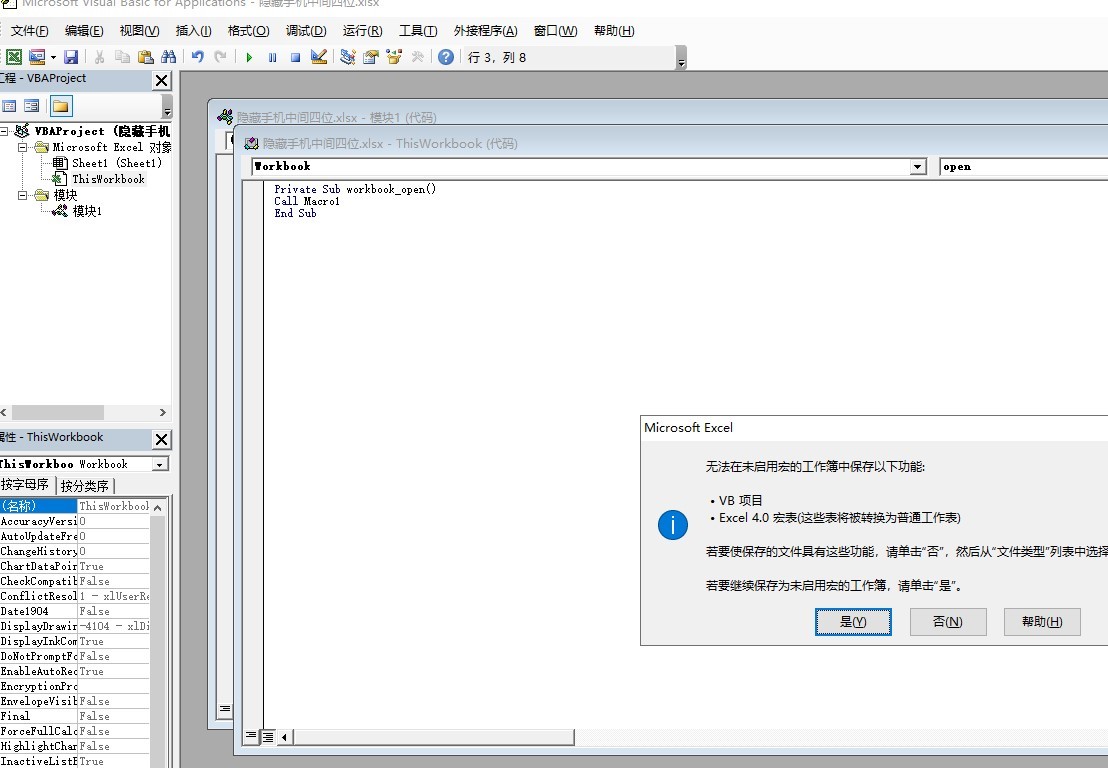The image size is (1108, 768).
Task: Open the 编辑(E) menu
Action: click(x=83, y=31)
